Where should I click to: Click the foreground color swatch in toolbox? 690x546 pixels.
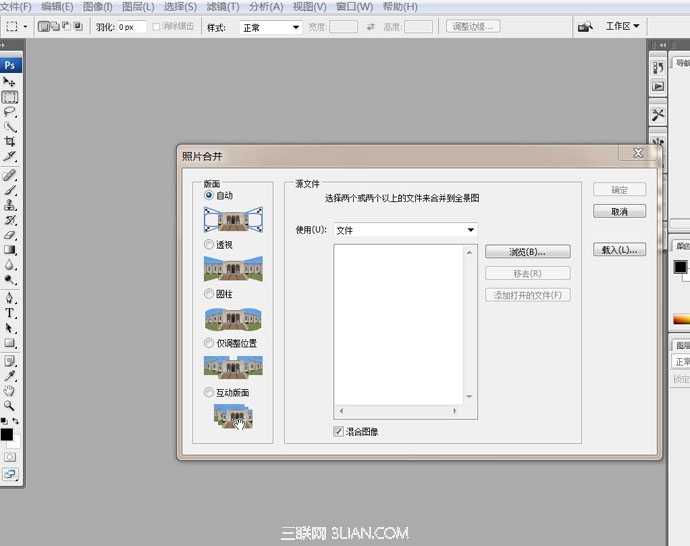6,435
